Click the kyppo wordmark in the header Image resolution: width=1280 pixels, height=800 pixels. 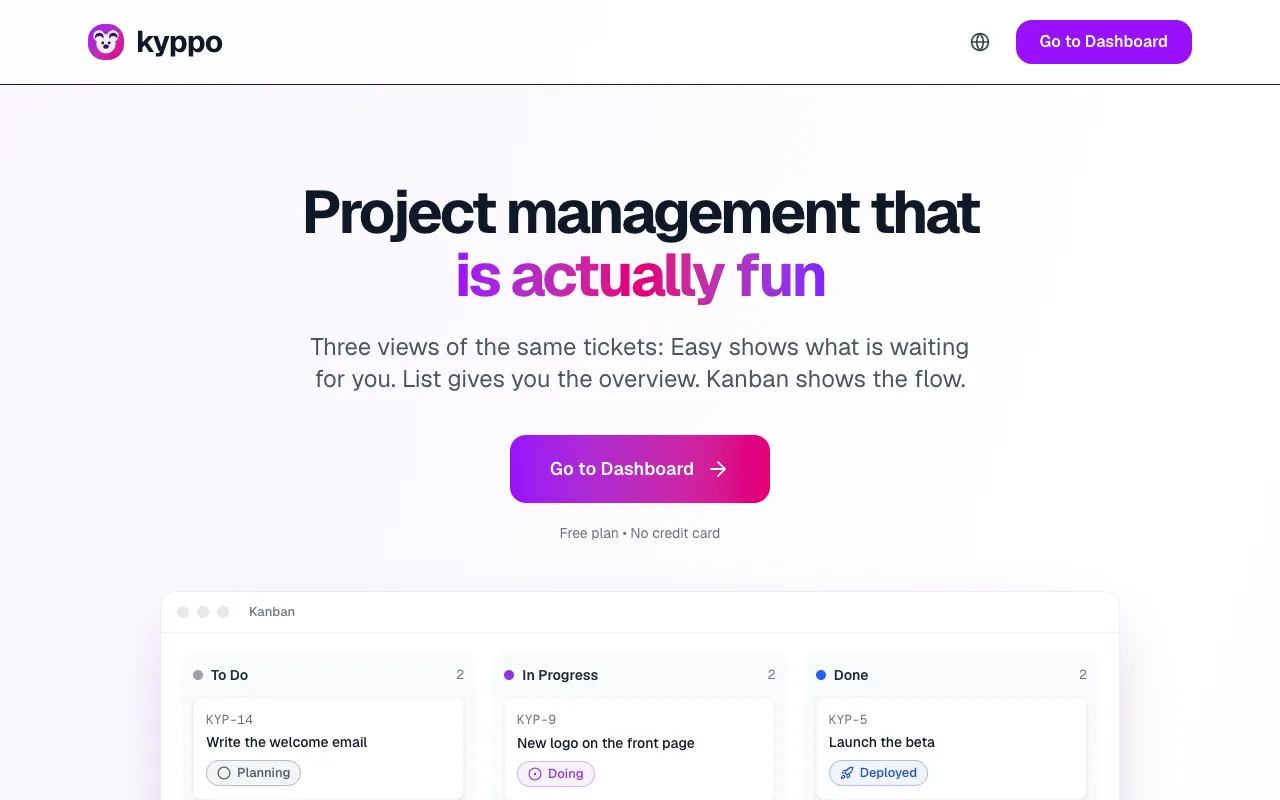pos(179,43)
